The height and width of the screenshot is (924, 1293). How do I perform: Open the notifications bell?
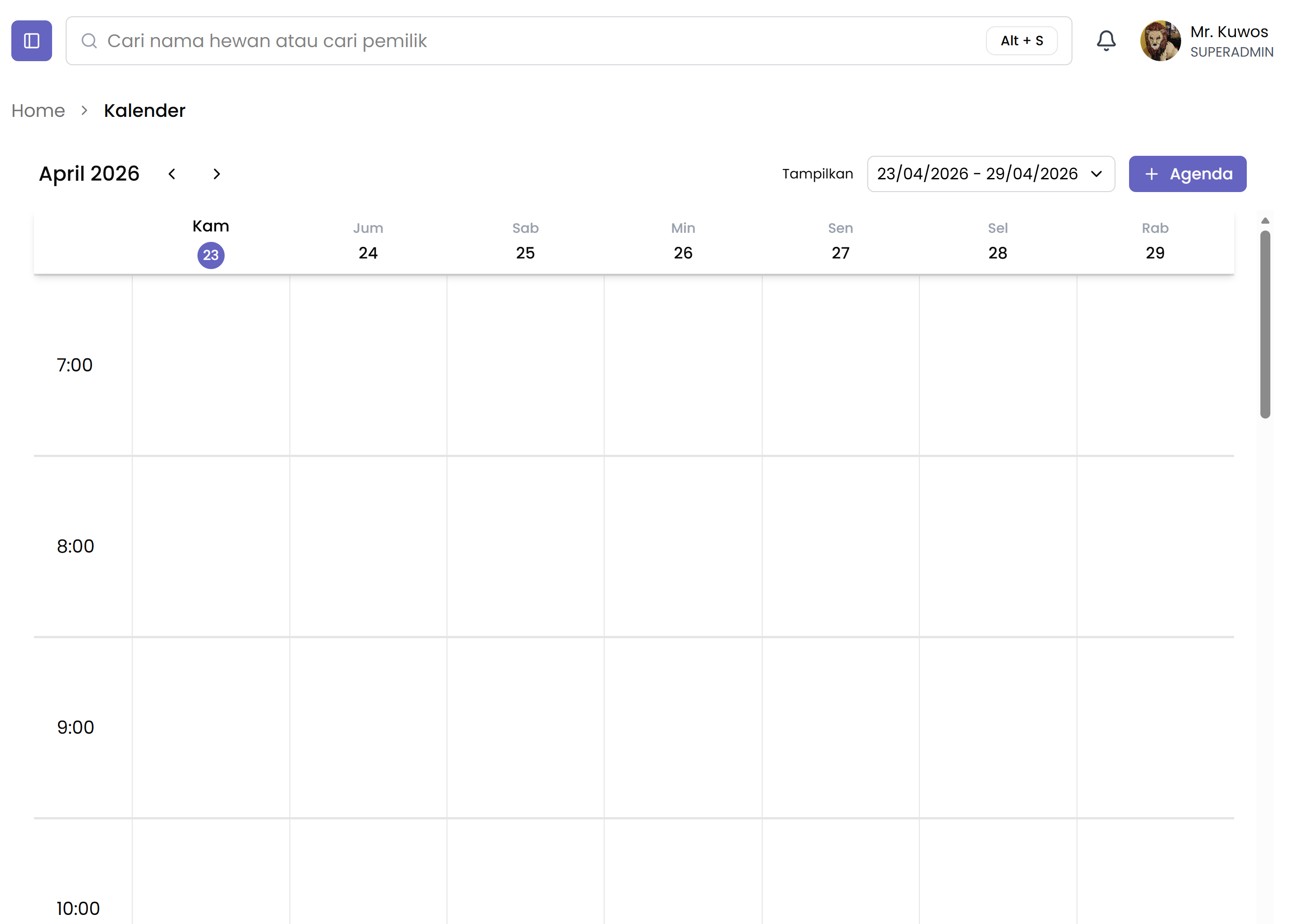[x=1106, y=40]
